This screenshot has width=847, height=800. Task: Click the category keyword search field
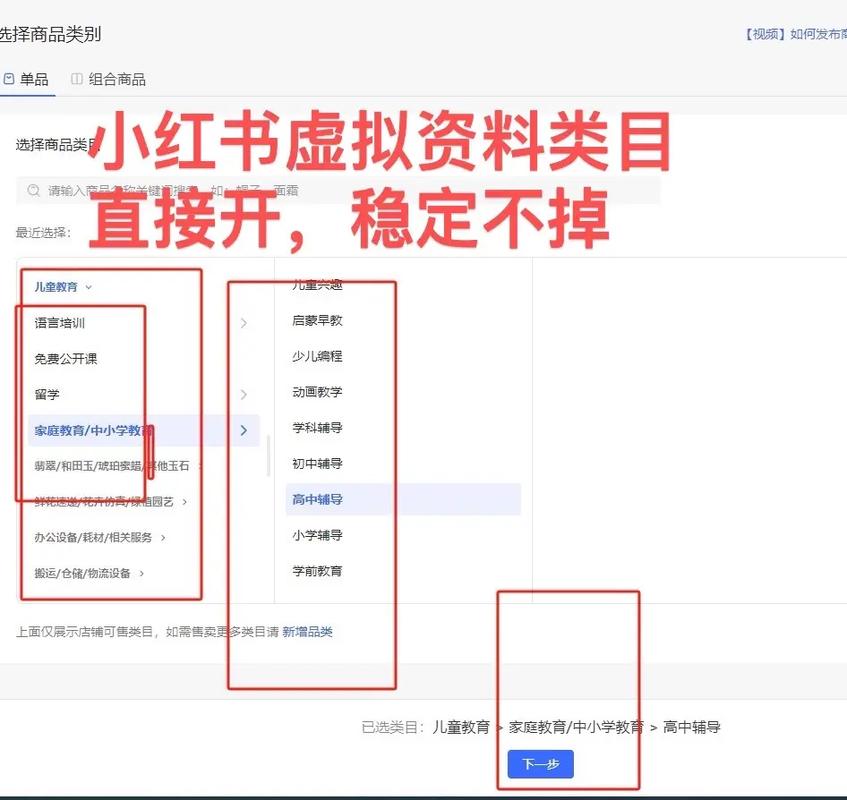pyautogui.click(x=340, y=191)
